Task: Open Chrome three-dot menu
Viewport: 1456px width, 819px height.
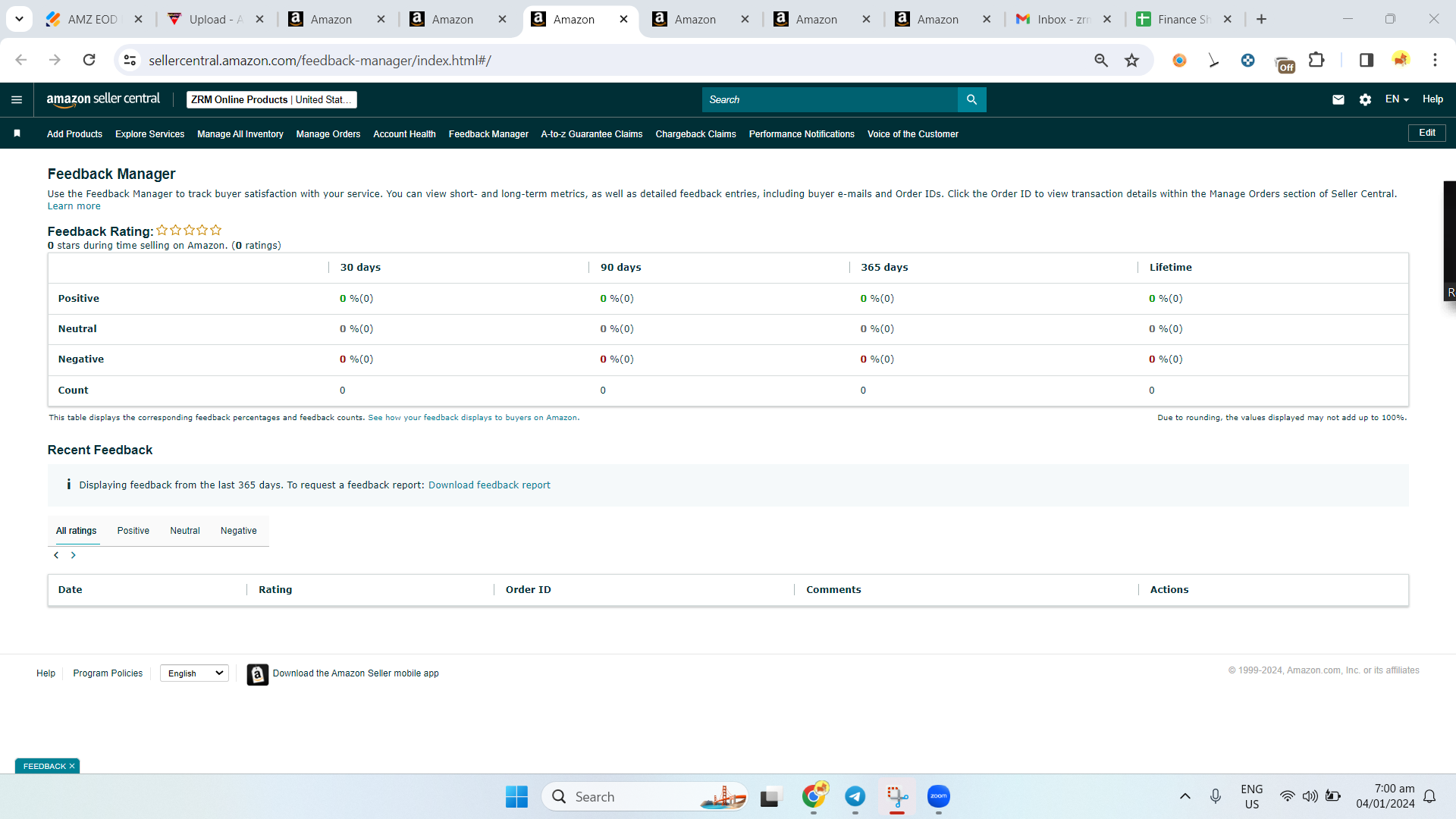Action: (x=1435, y=60)
